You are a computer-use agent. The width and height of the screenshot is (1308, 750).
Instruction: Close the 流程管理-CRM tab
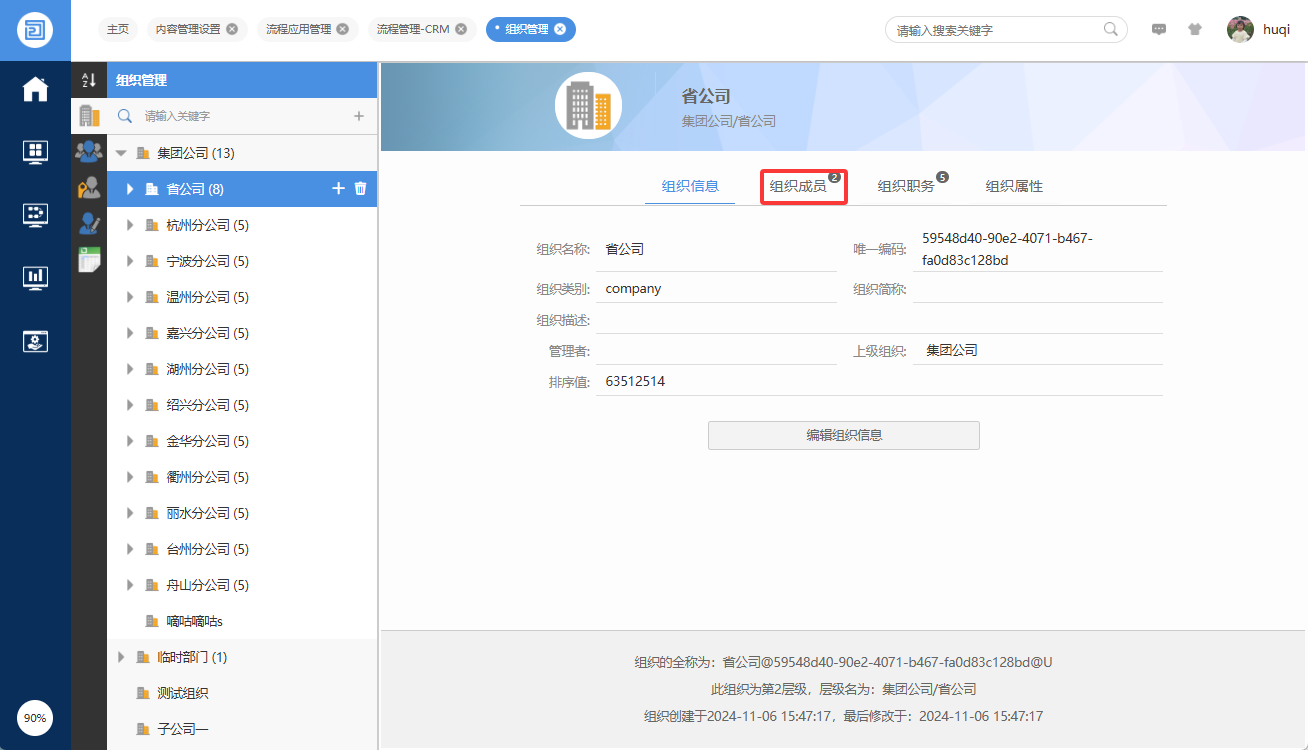pyautogui.click(x=461, y=29)
